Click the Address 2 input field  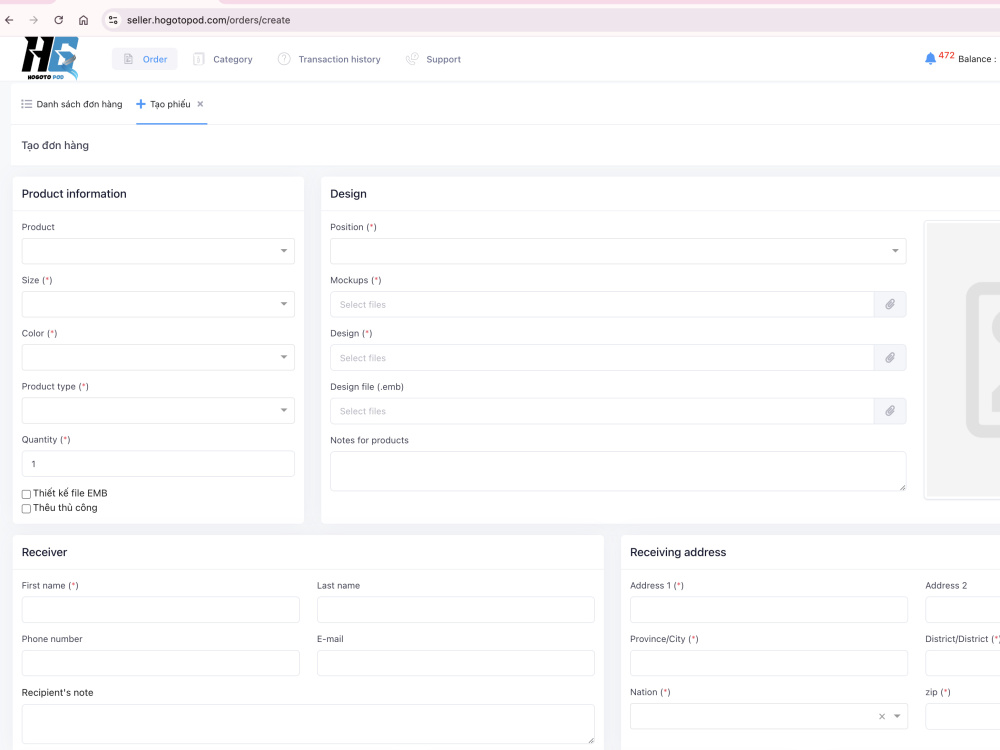pyautogui.click(x=962, y=610)
